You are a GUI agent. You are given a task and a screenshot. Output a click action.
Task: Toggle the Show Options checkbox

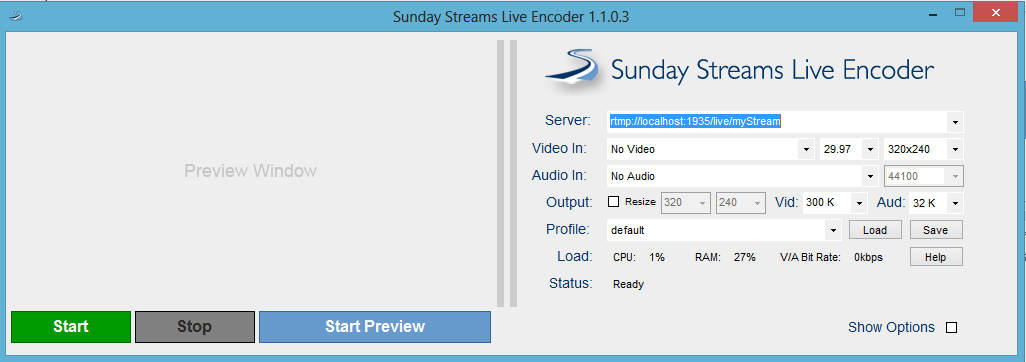951,327
